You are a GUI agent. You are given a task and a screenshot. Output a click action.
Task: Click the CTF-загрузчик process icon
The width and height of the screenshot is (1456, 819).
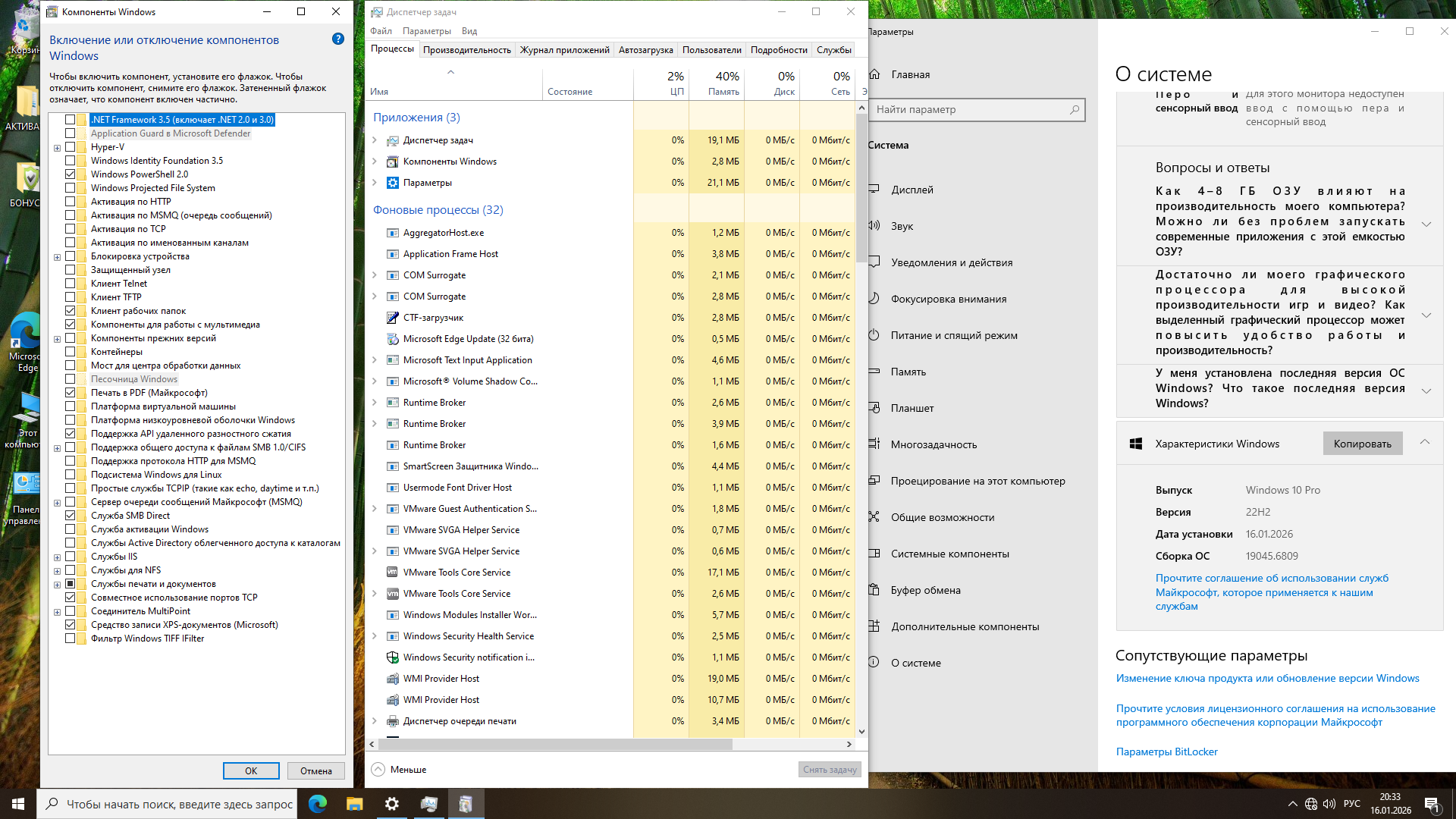tap(392, 318)
